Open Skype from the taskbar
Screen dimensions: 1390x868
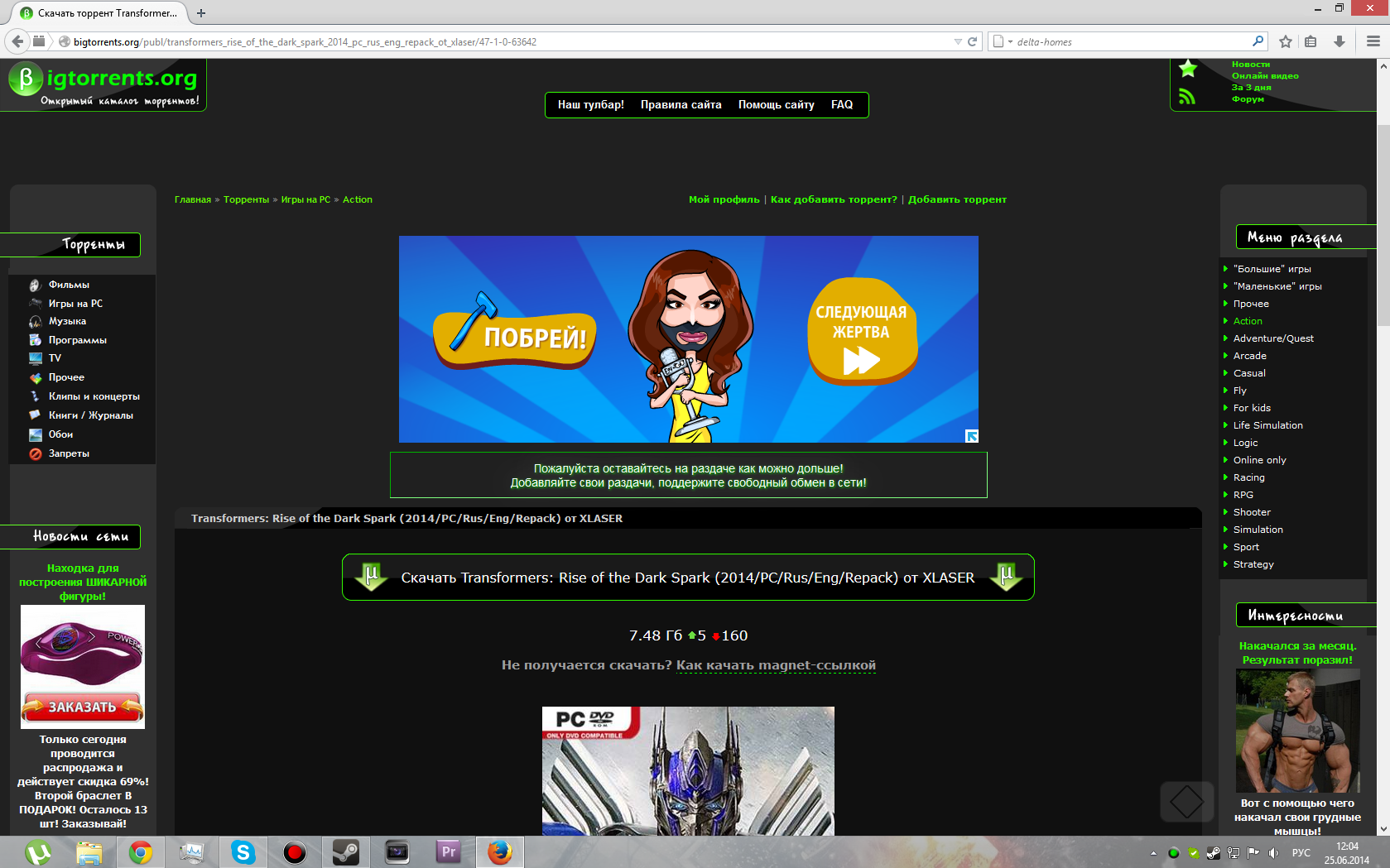[243, 852]
